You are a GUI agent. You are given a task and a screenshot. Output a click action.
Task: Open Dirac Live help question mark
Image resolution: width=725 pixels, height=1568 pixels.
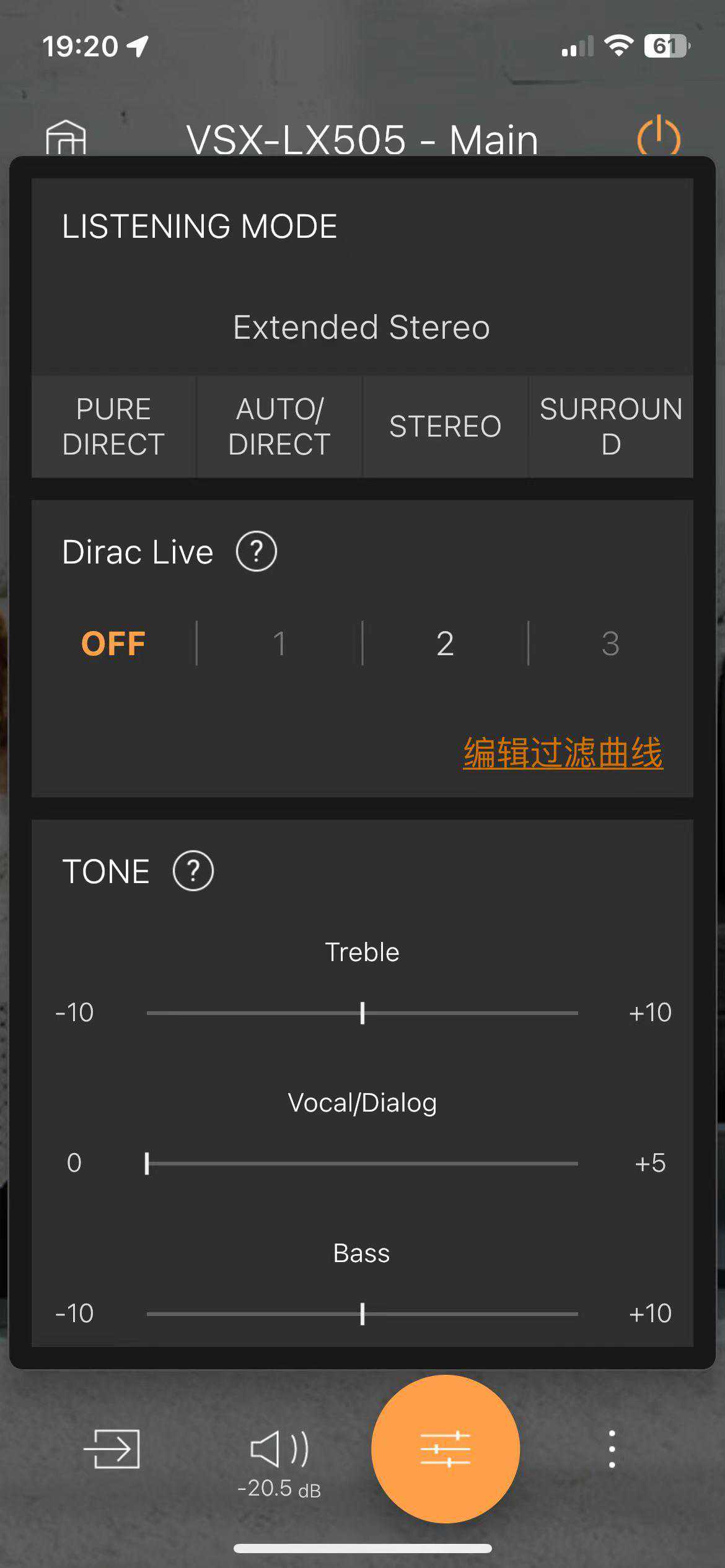[x=256, y=551]
